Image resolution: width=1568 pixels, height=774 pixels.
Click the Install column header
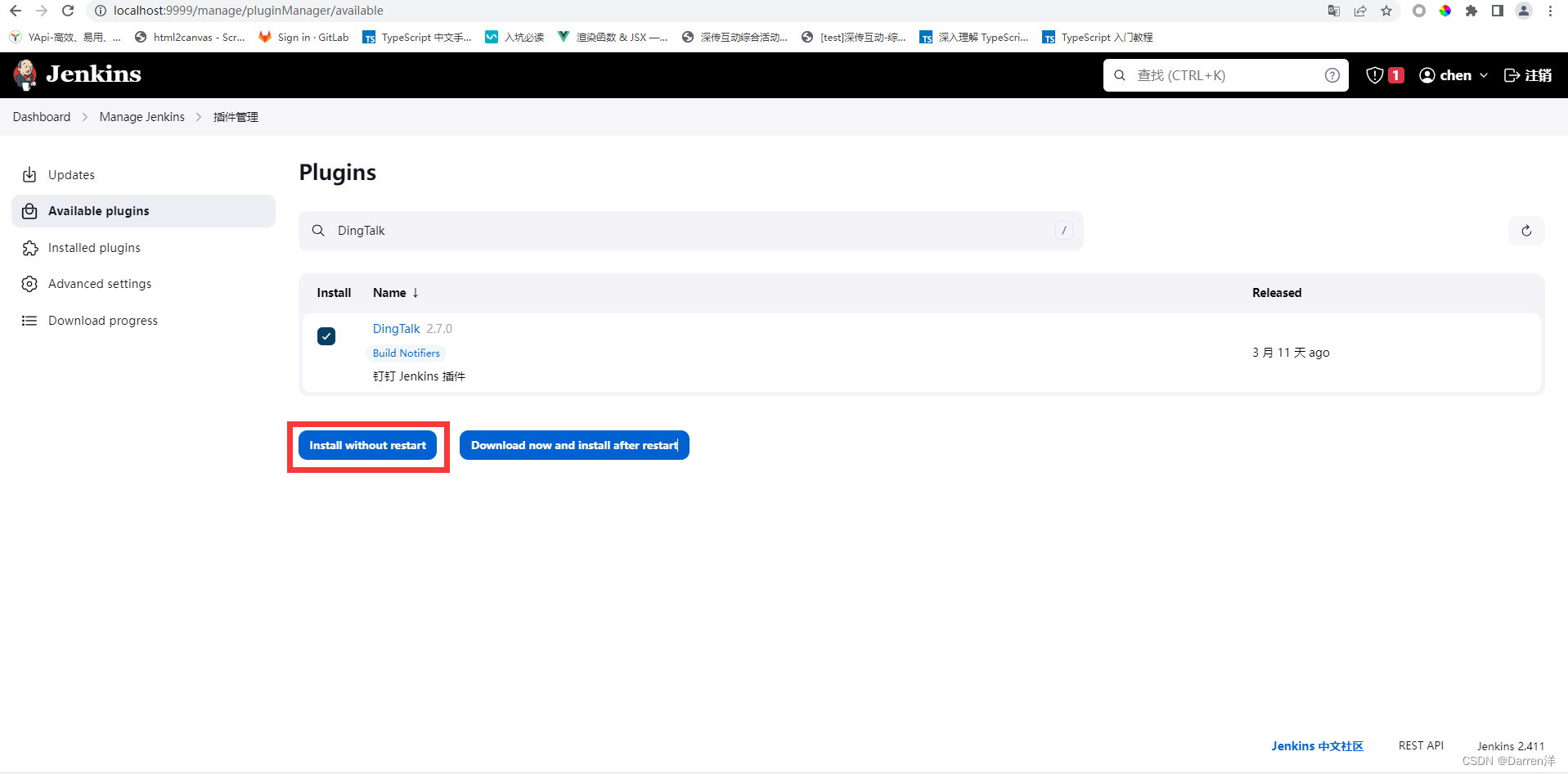(x=334, y=293)
